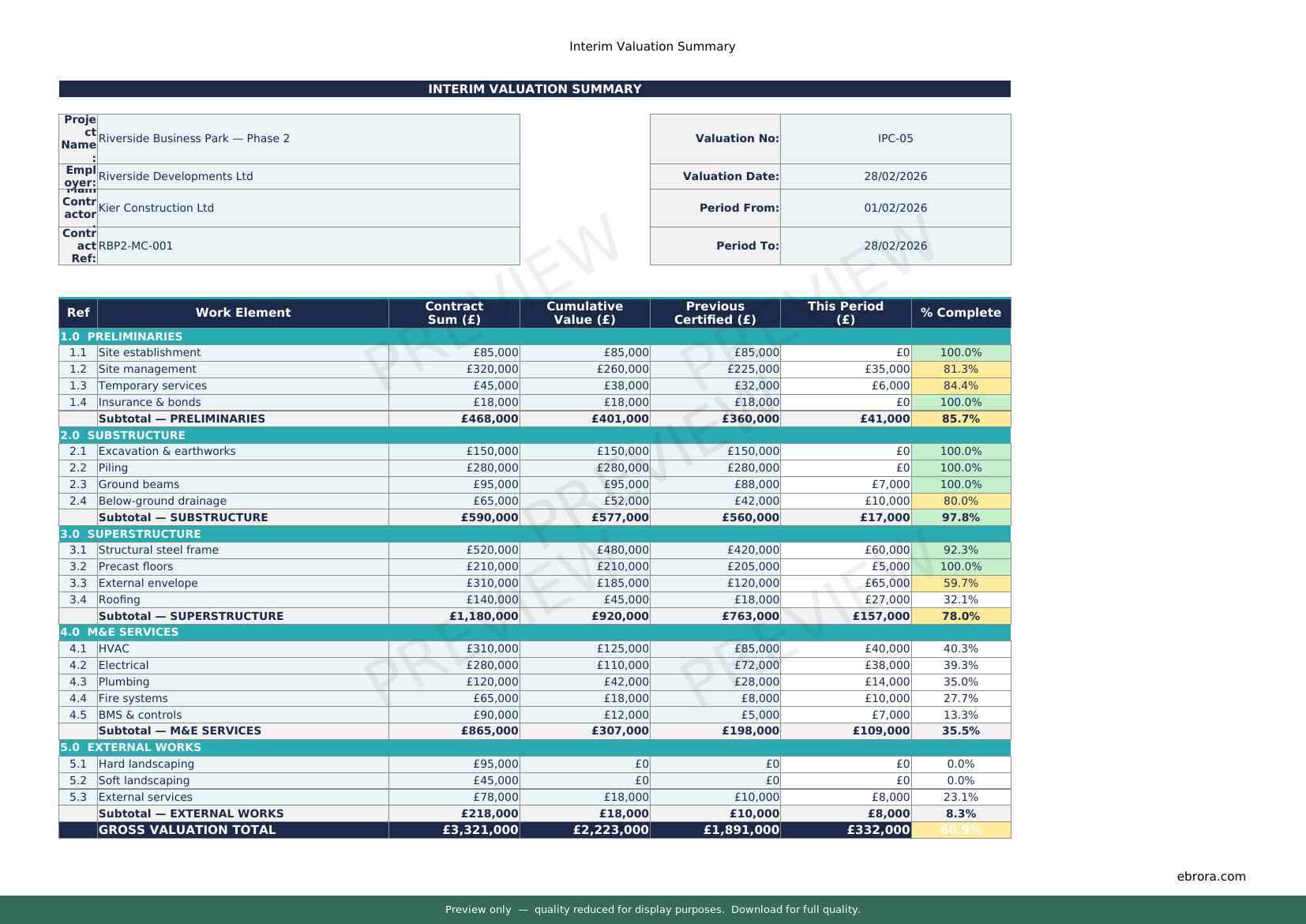Select the gross total £3,321,000 contract sum

click(454, 830)
